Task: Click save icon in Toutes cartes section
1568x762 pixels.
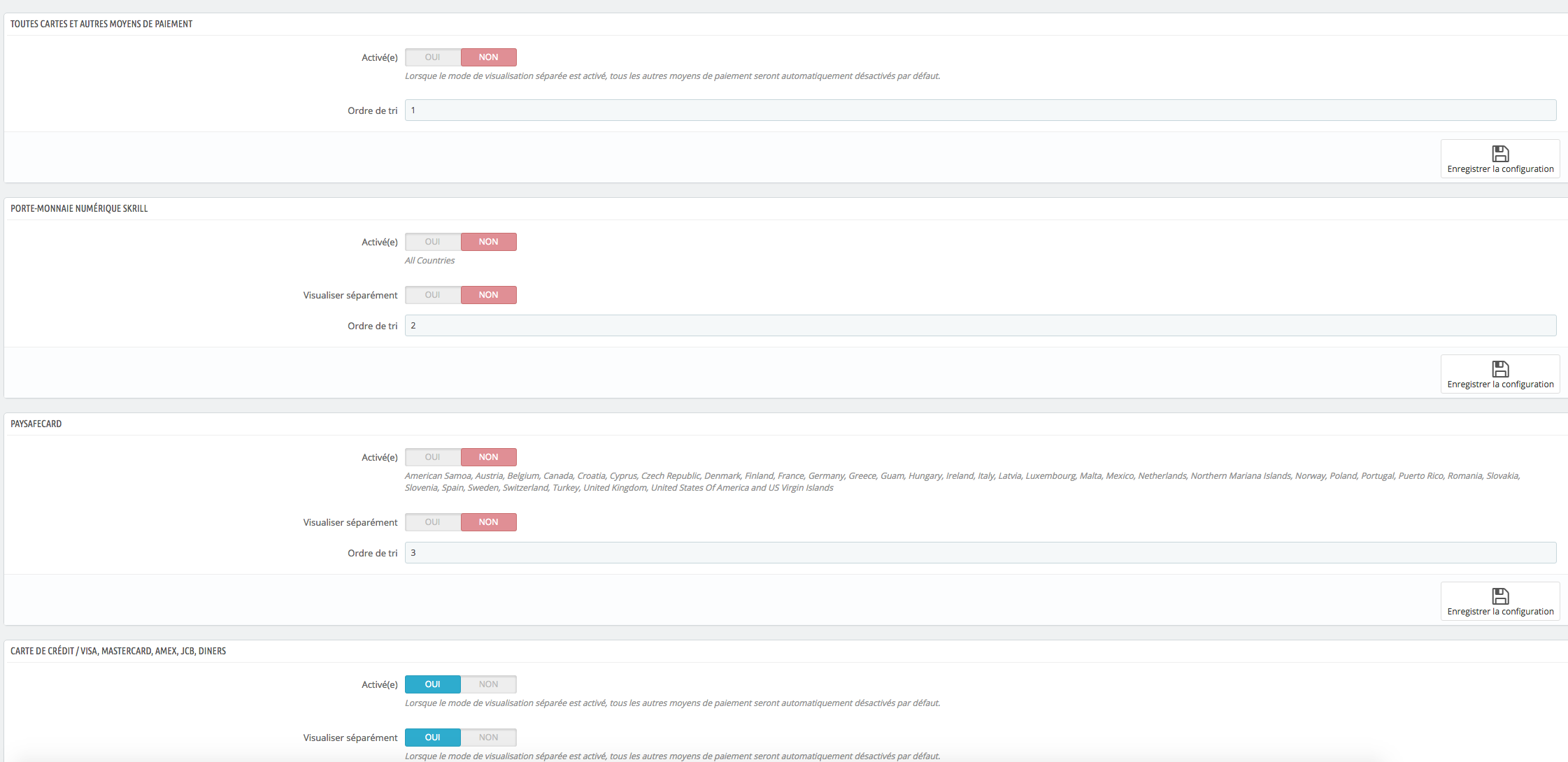Action: coord(1500,153)
